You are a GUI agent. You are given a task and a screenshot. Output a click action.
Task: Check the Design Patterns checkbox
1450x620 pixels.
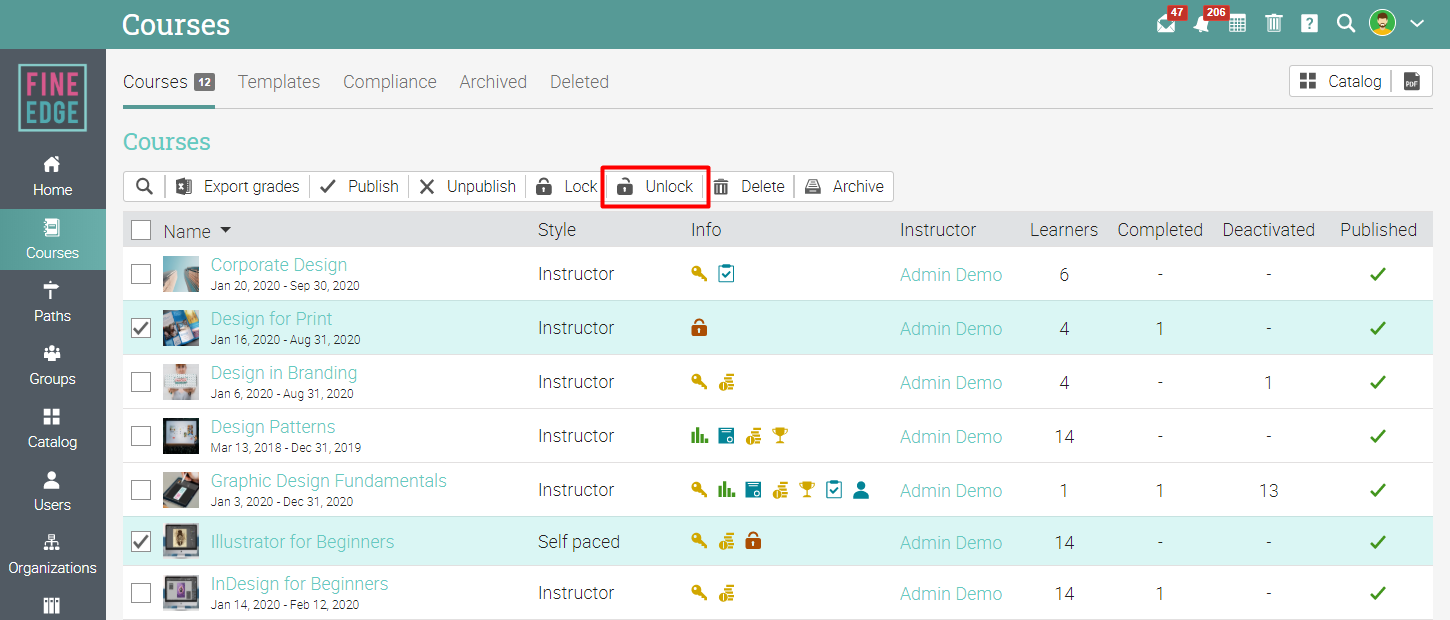coord(141,435)
